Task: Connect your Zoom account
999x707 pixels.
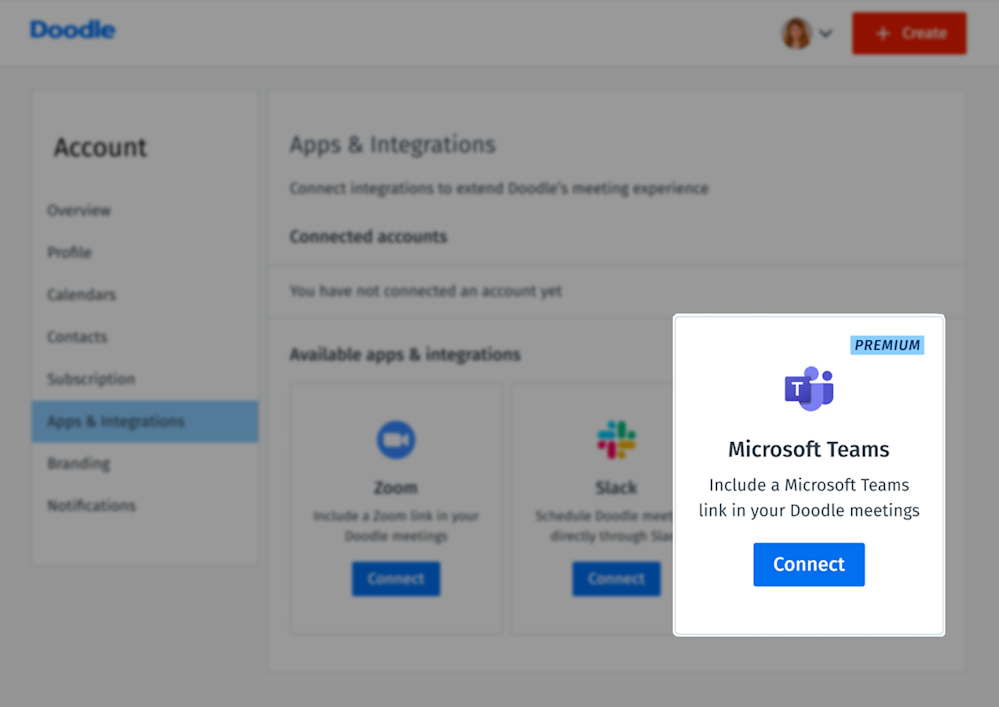Action: click(395, 578)
